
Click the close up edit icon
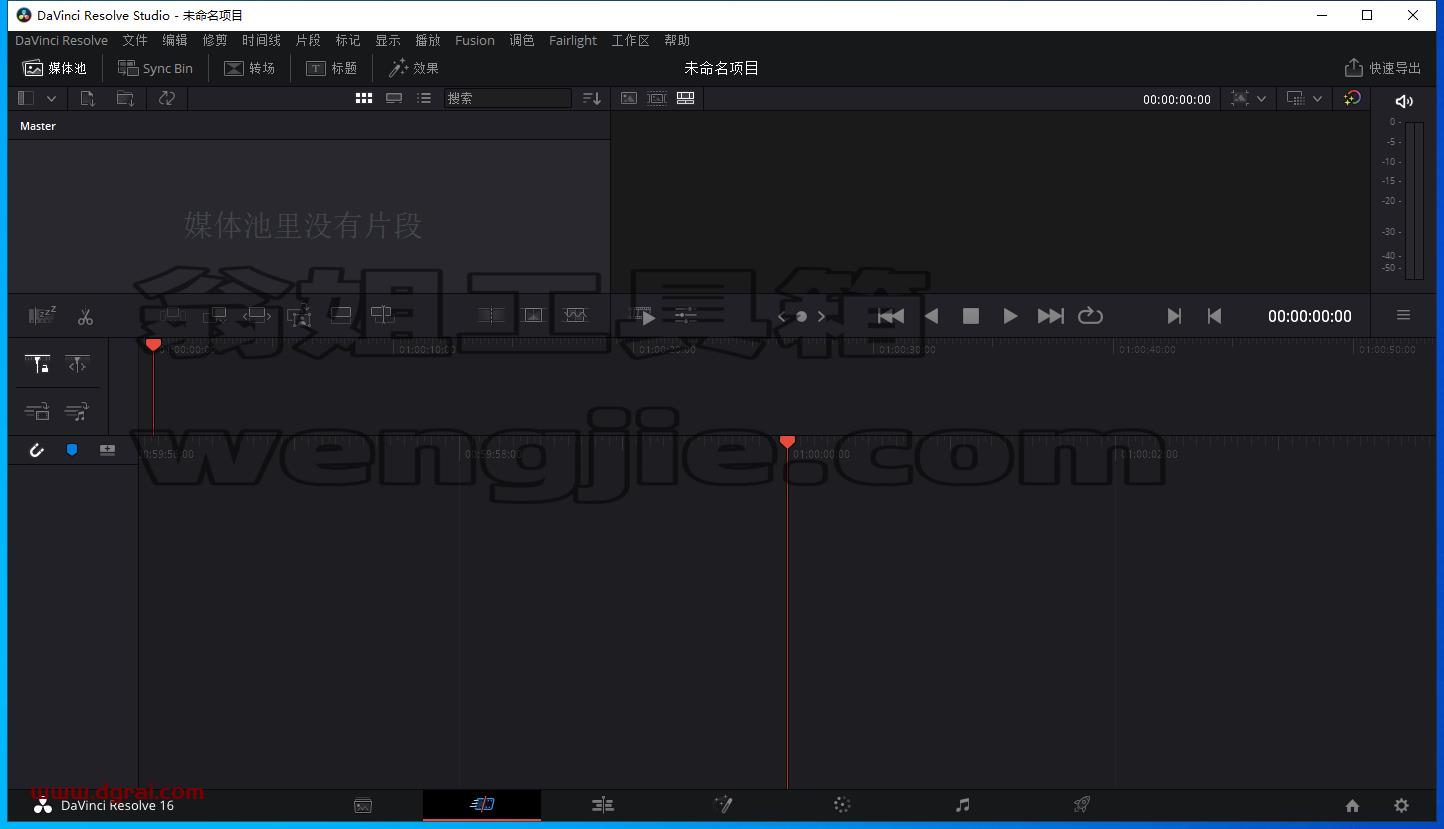point(300,316)
